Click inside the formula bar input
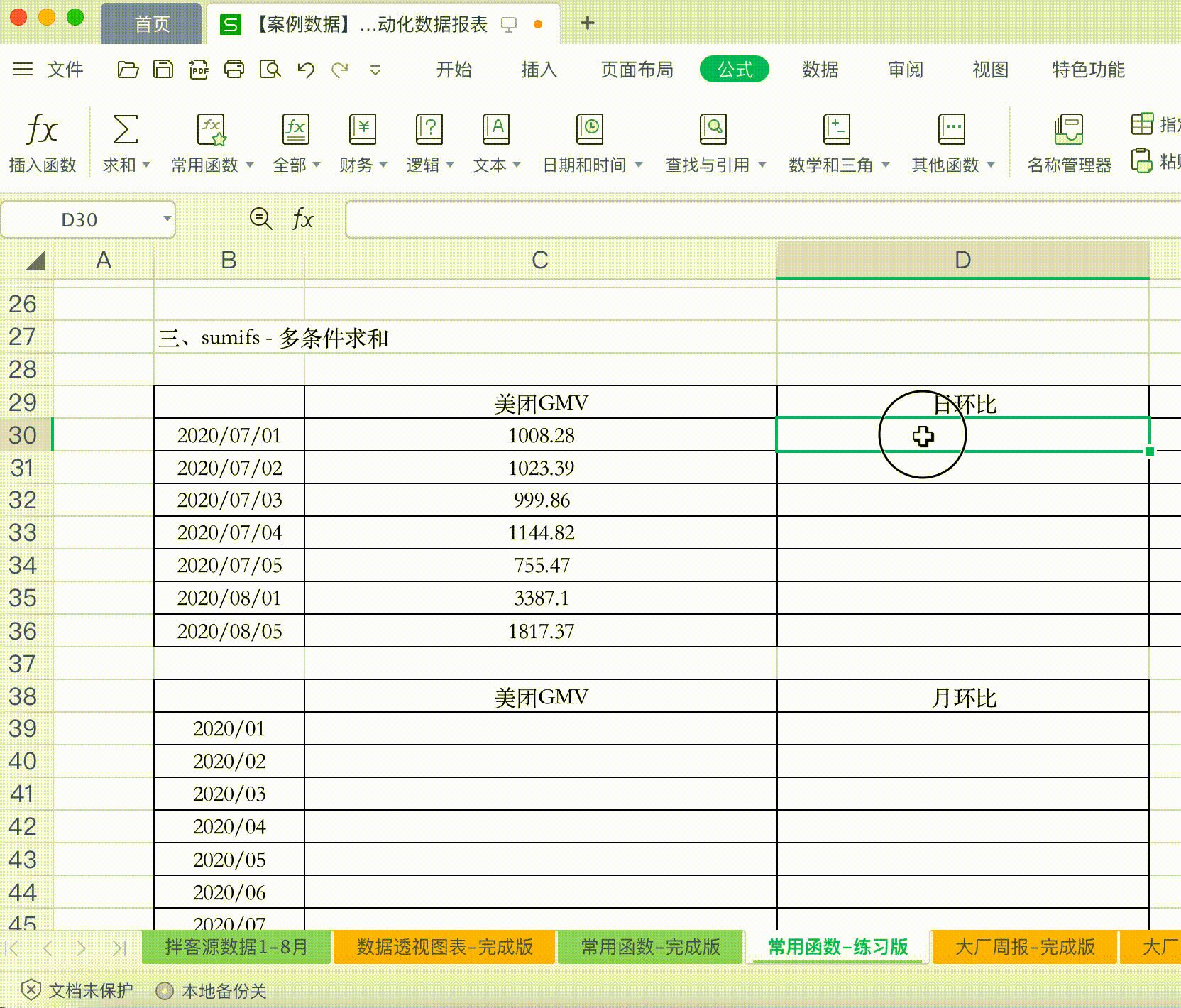The width and height of the screenshot is (1181, 1008). [763, 219]
